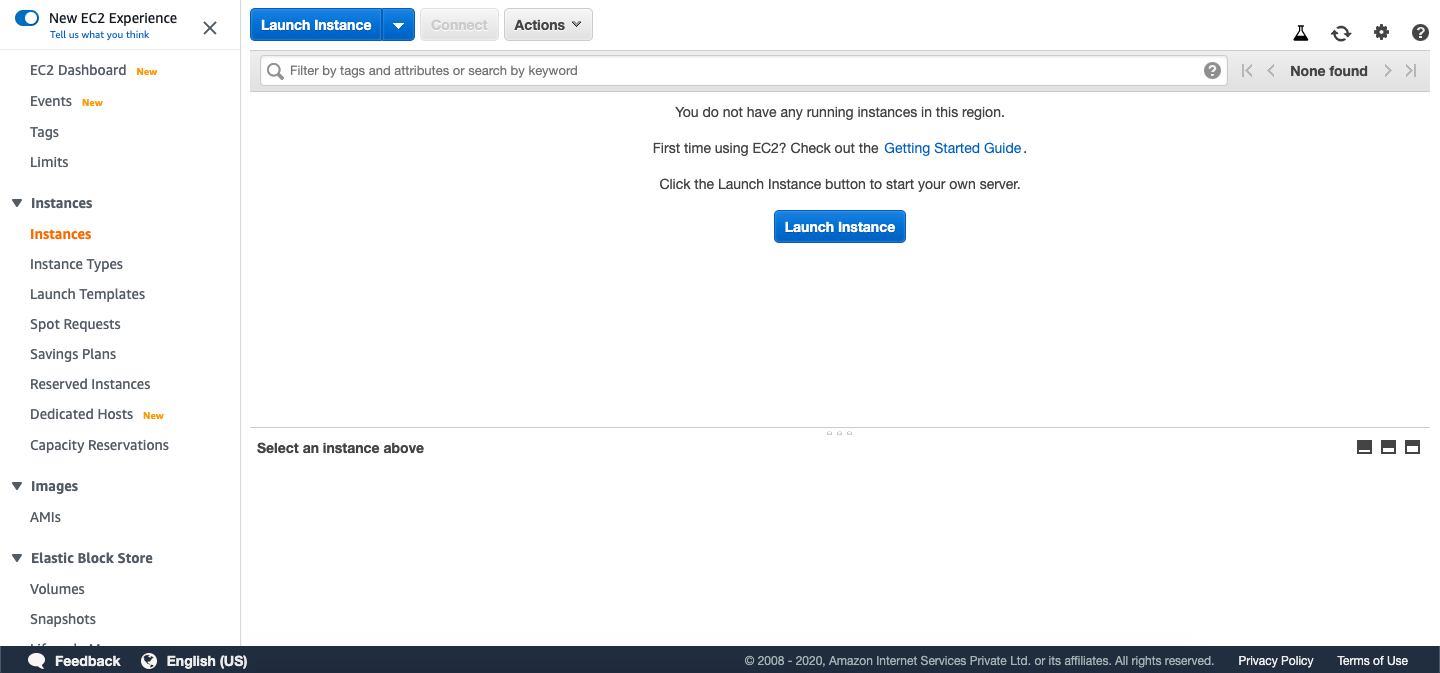This screenshot has width=1440, height=673.
Task: Open Dedicated Hosts in sidebar
Action: 81,414
